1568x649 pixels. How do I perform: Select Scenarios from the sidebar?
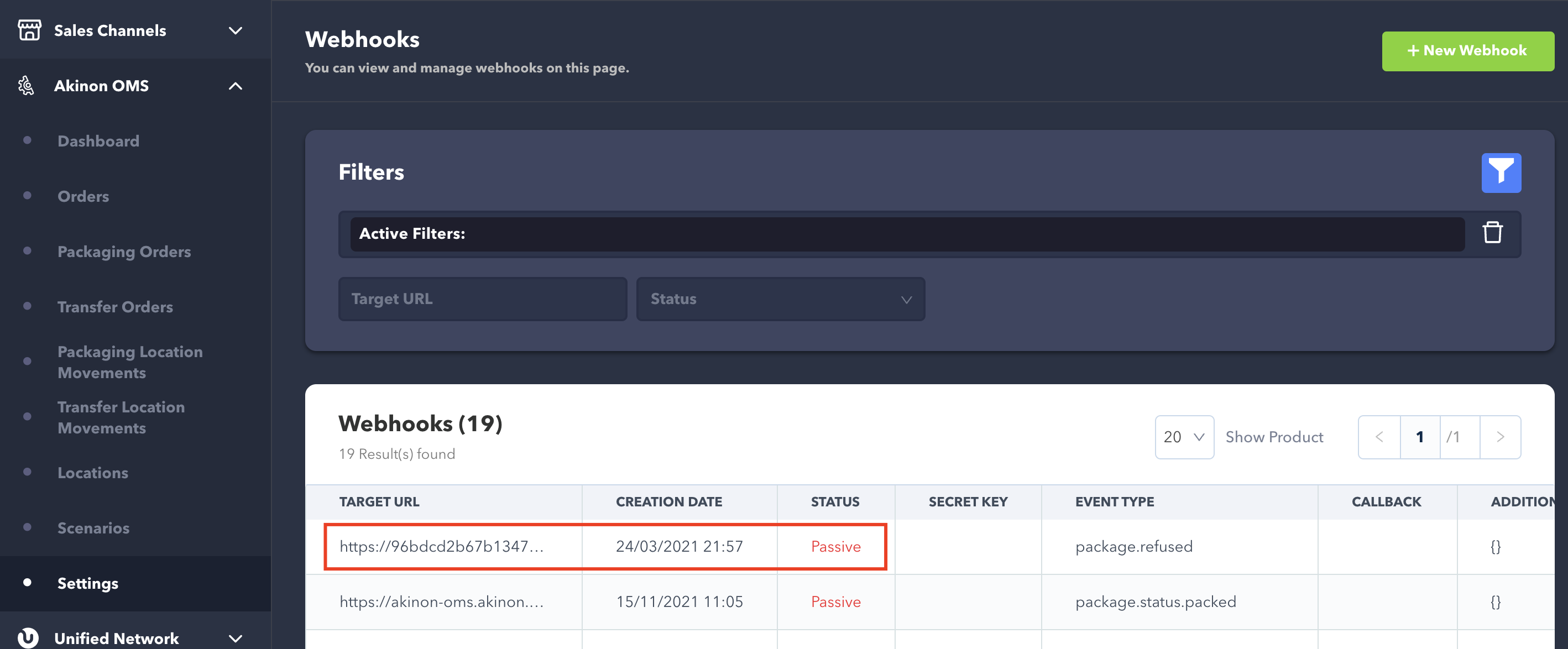[x=93, y=528]
